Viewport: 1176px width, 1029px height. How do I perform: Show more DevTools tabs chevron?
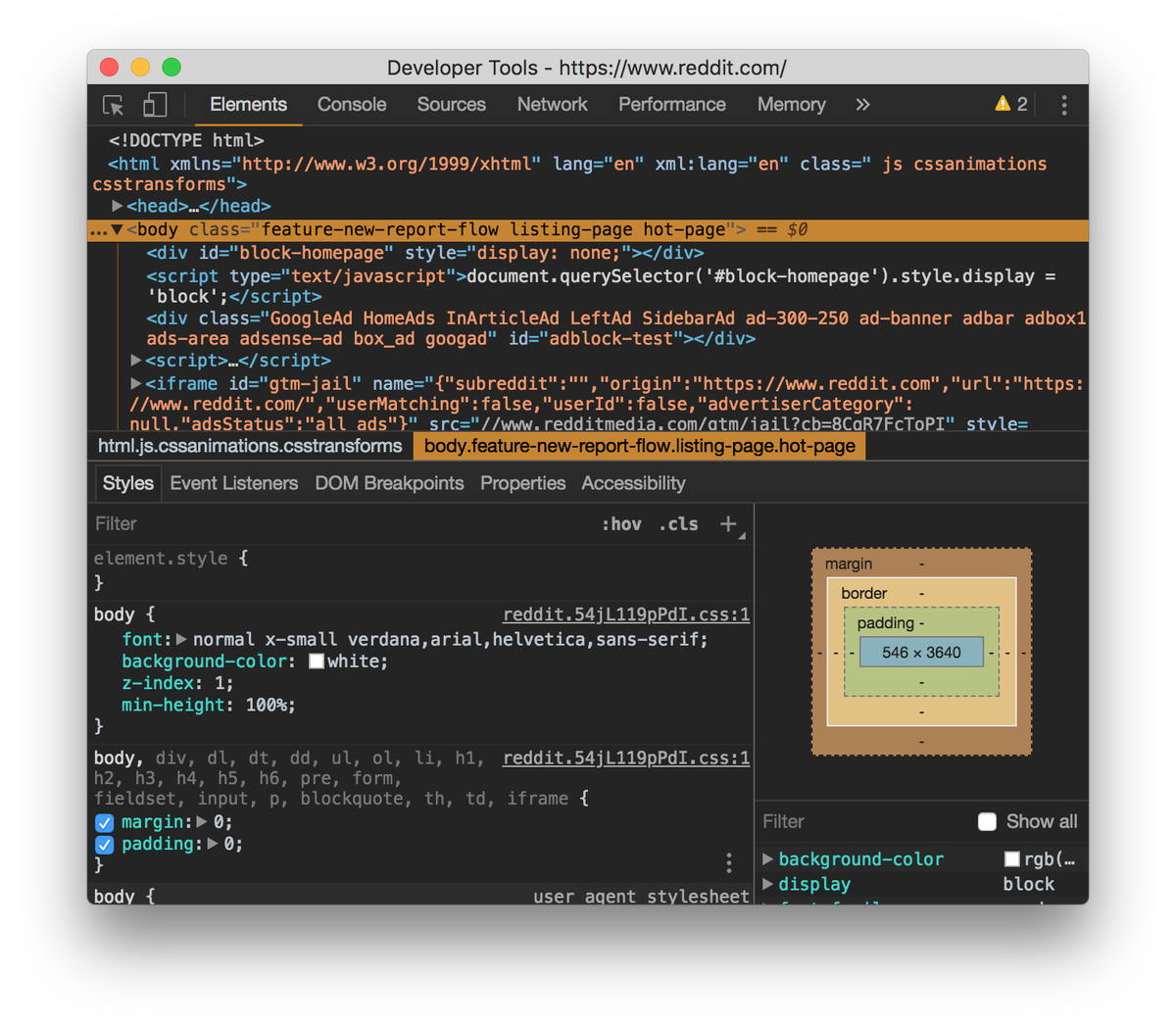[862, 105]
